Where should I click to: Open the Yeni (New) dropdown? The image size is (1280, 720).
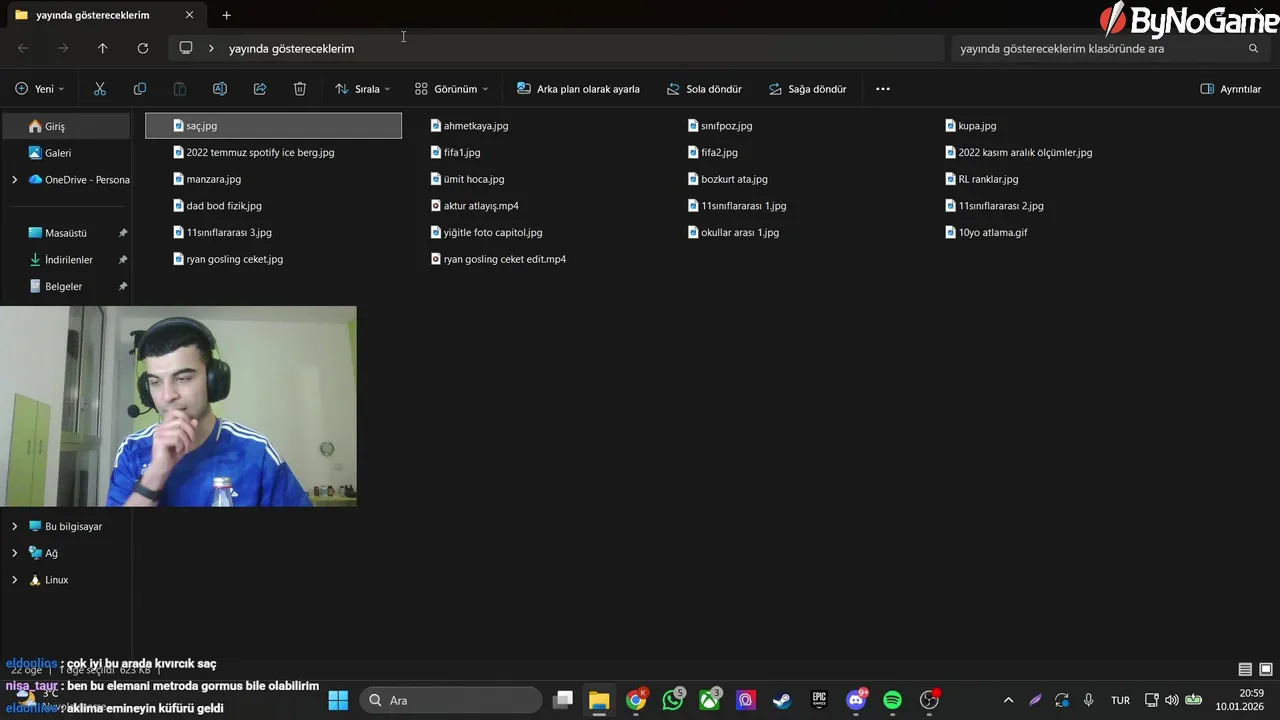[x=40, y=89]
